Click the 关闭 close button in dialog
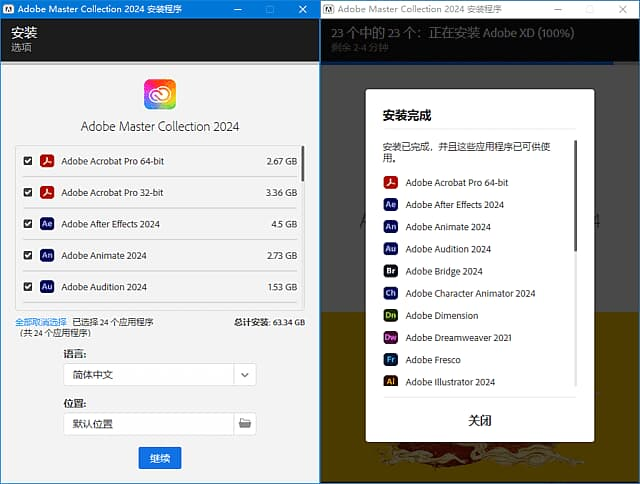 pyautogui.click(x=480, y=420)
